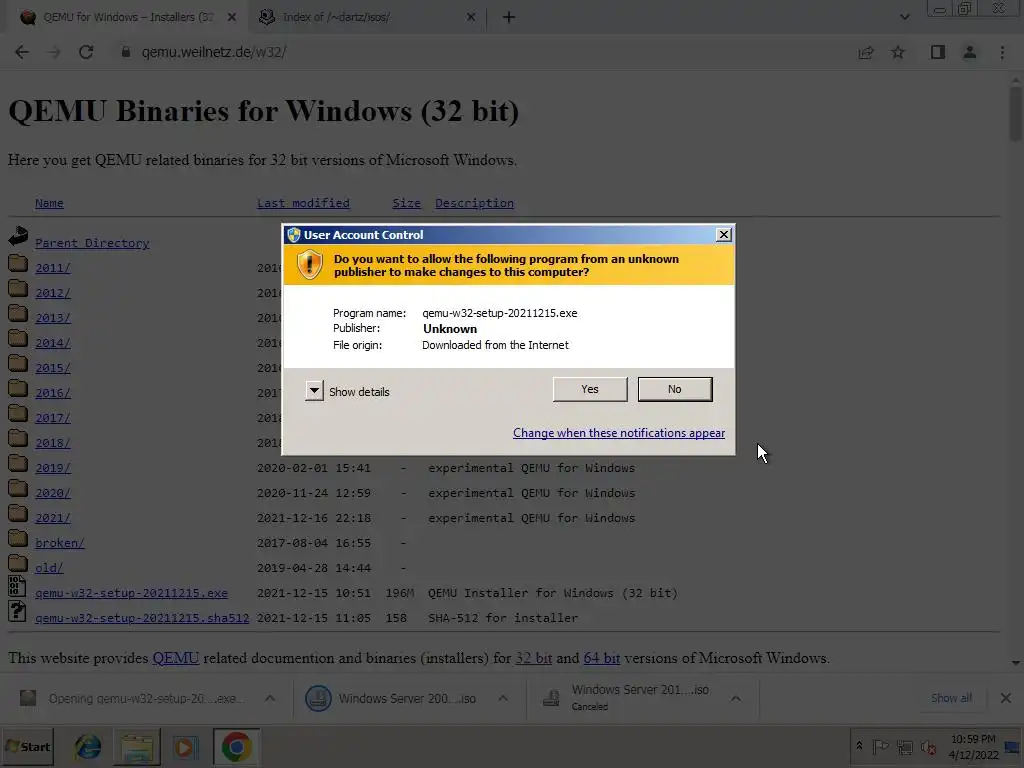
Task: Open the 2018/ folder link
Action: click(x=52, y=443)
